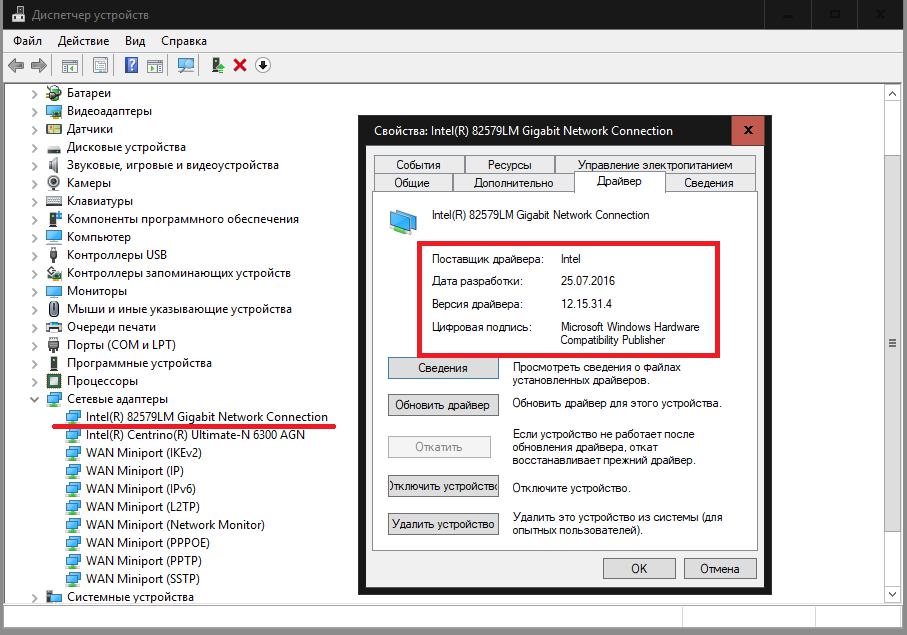Open the Справка menu

click(184, 40)
